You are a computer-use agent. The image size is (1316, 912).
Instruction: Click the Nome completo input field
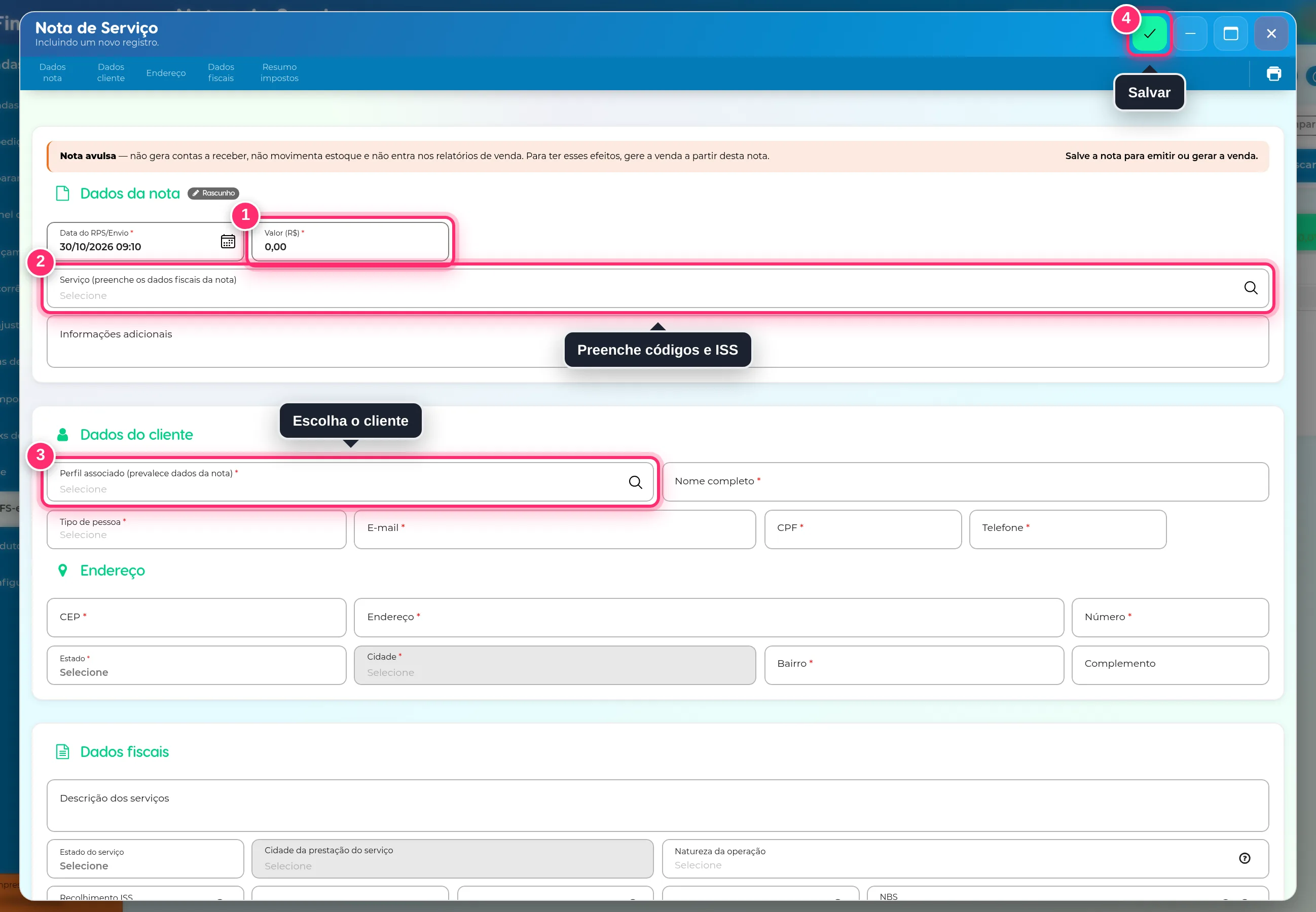tap(965, 482)
